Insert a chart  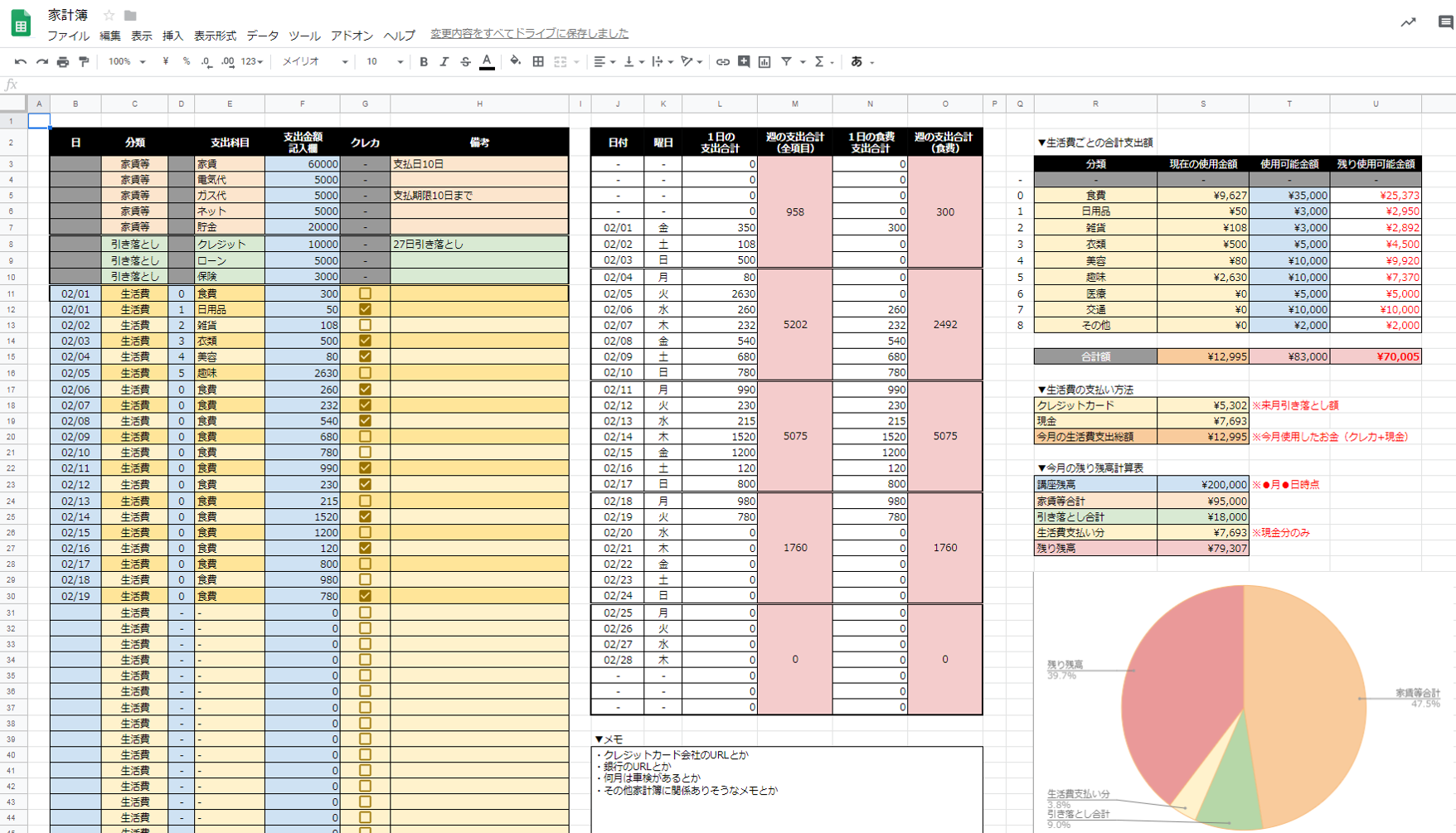(x=764, y=62)
